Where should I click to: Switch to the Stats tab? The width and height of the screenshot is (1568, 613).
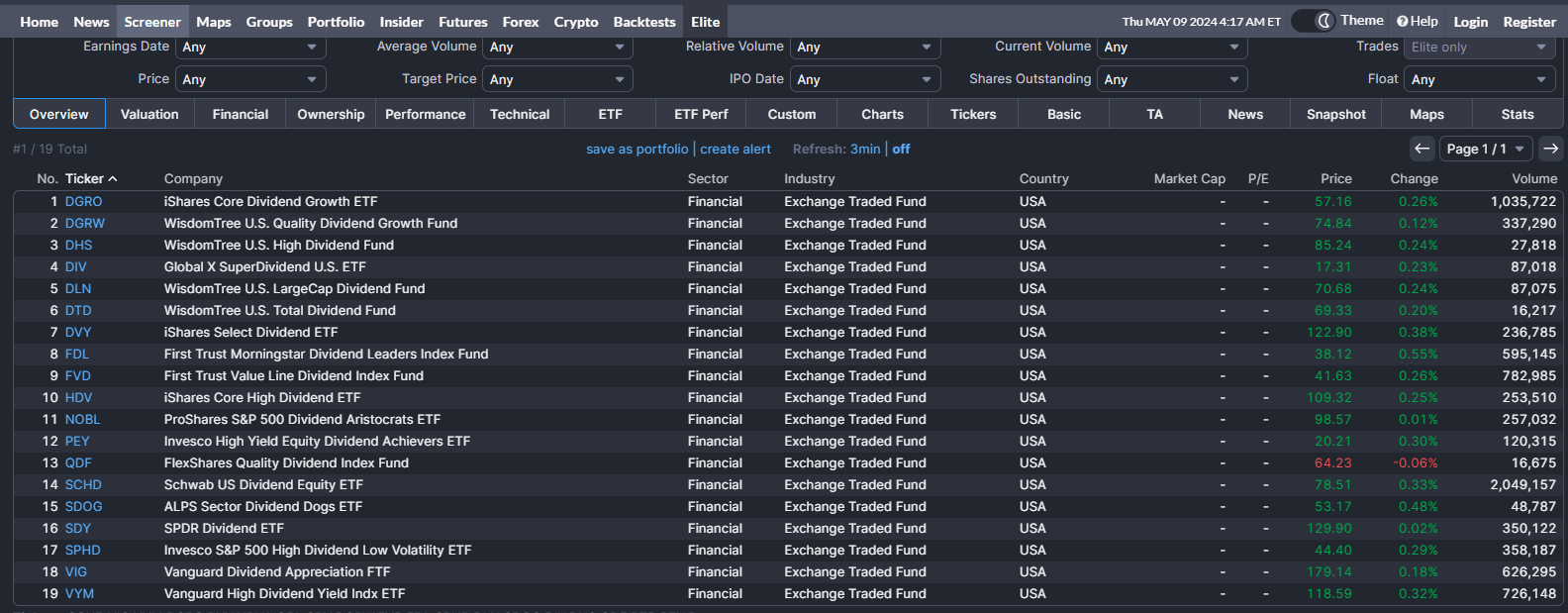(1518, 114)
